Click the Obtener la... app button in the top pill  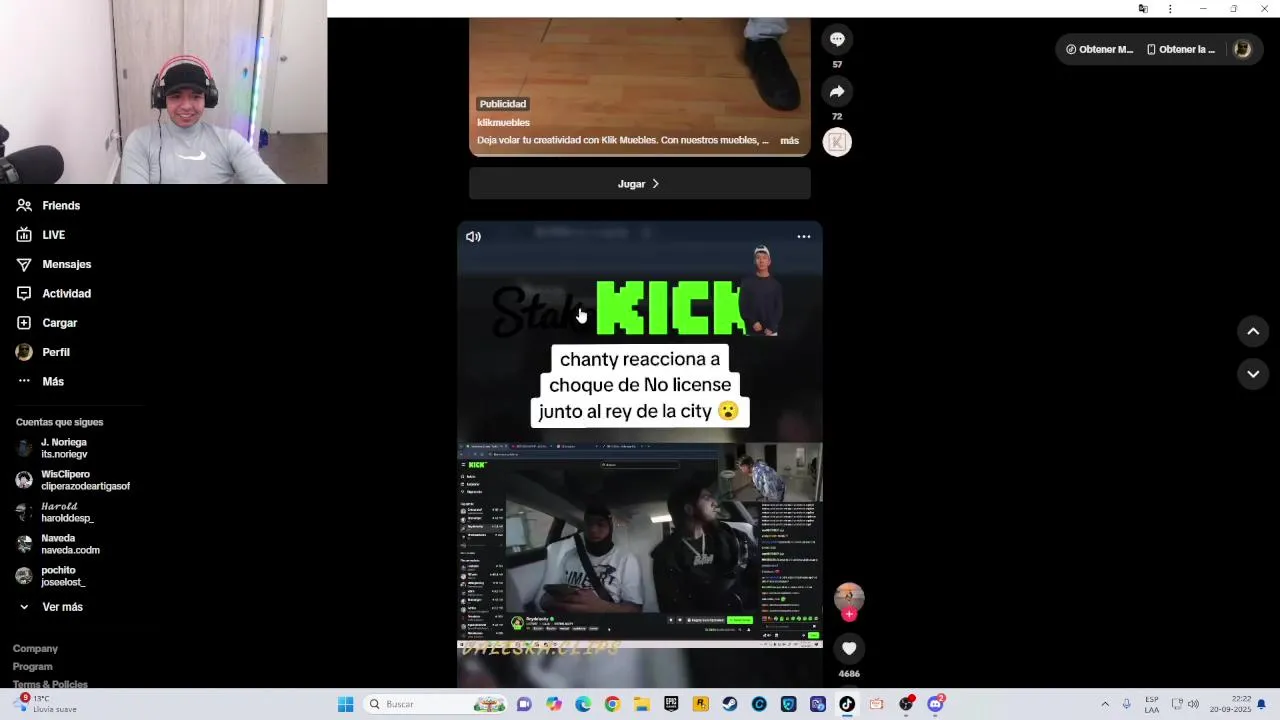click(1180, 49)
